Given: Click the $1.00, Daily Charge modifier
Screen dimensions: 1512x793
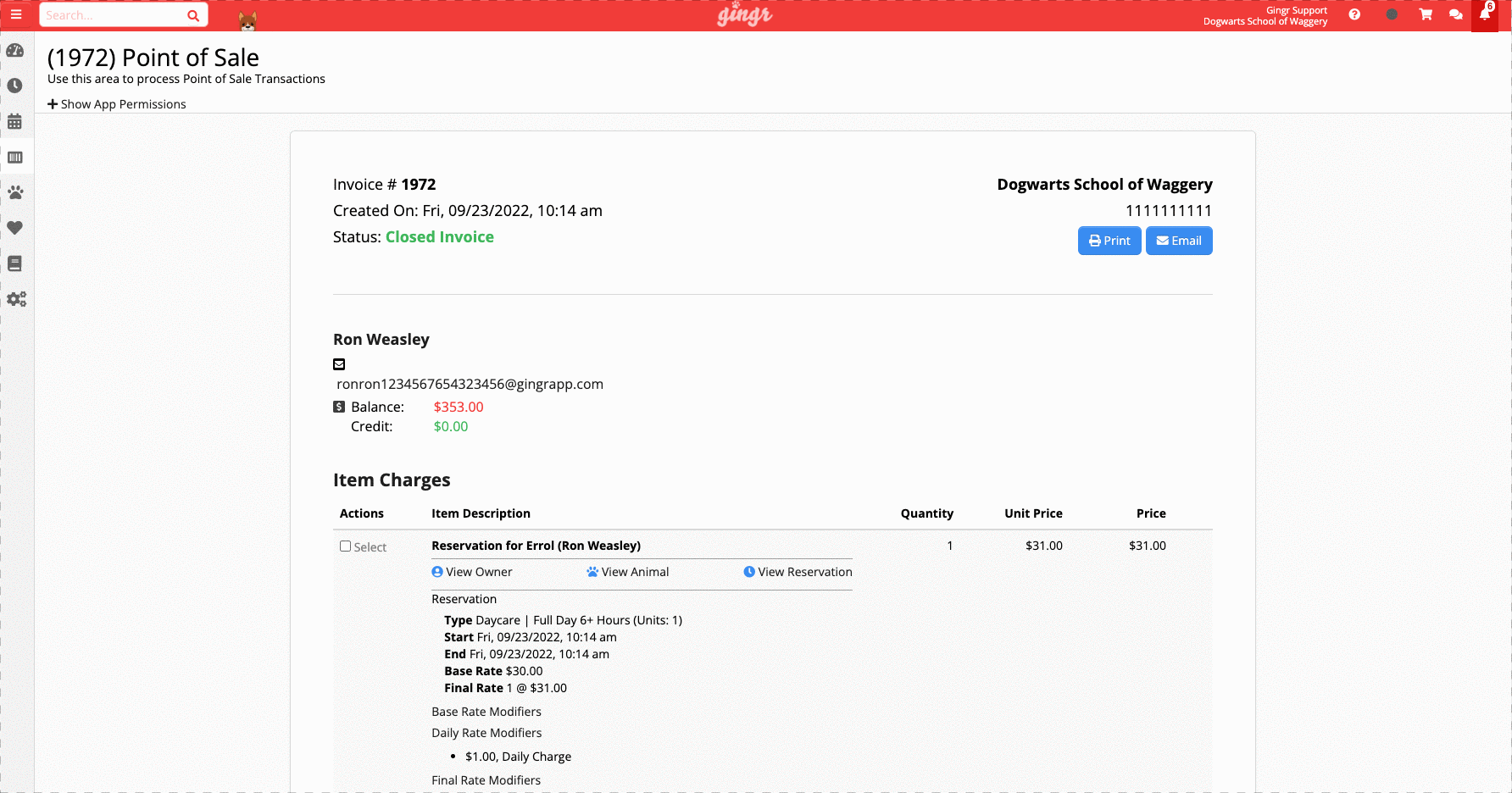Looking at the screenshot, I should click(519, 757).
